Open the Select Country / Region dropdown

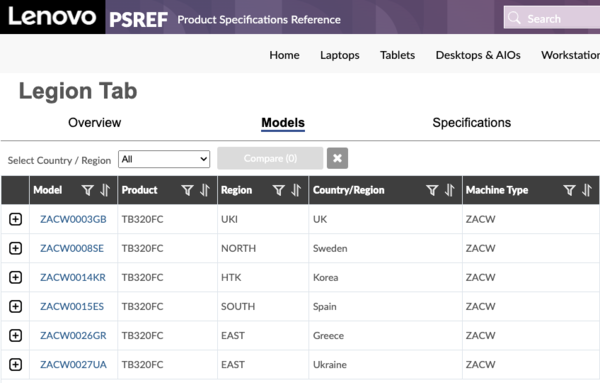pos(164,159)
